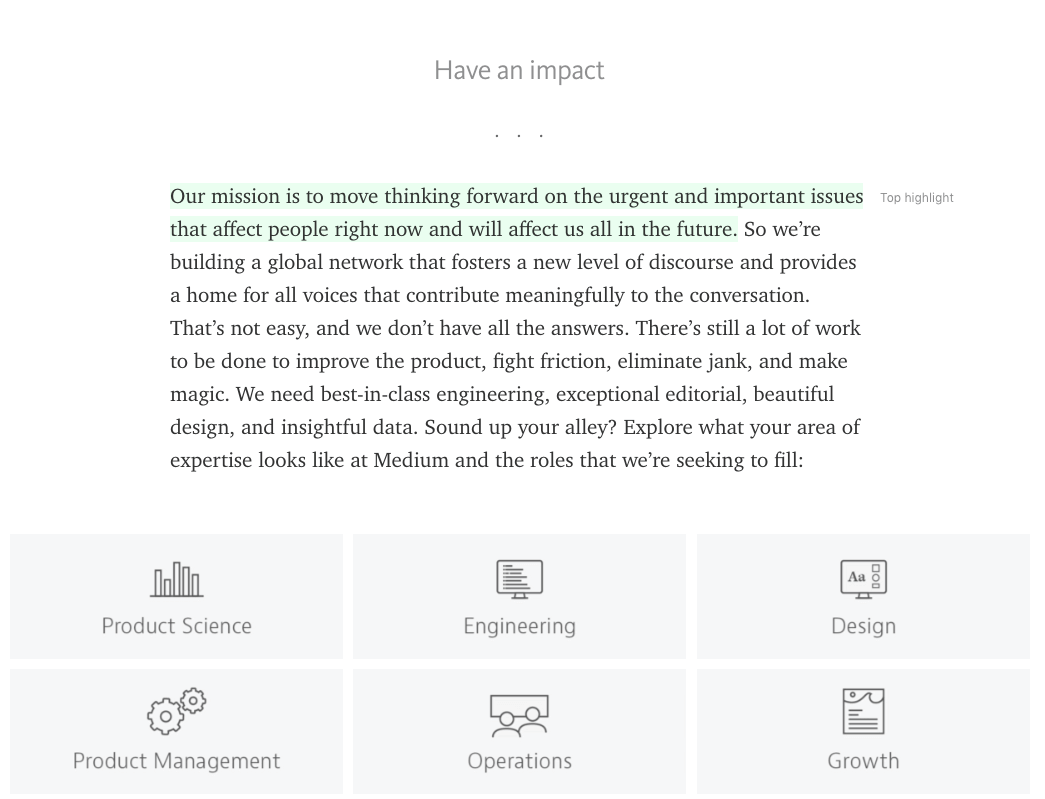Open the Product Management label link
The height and width of the screenshot is (799, 1045).
[177, 762]
